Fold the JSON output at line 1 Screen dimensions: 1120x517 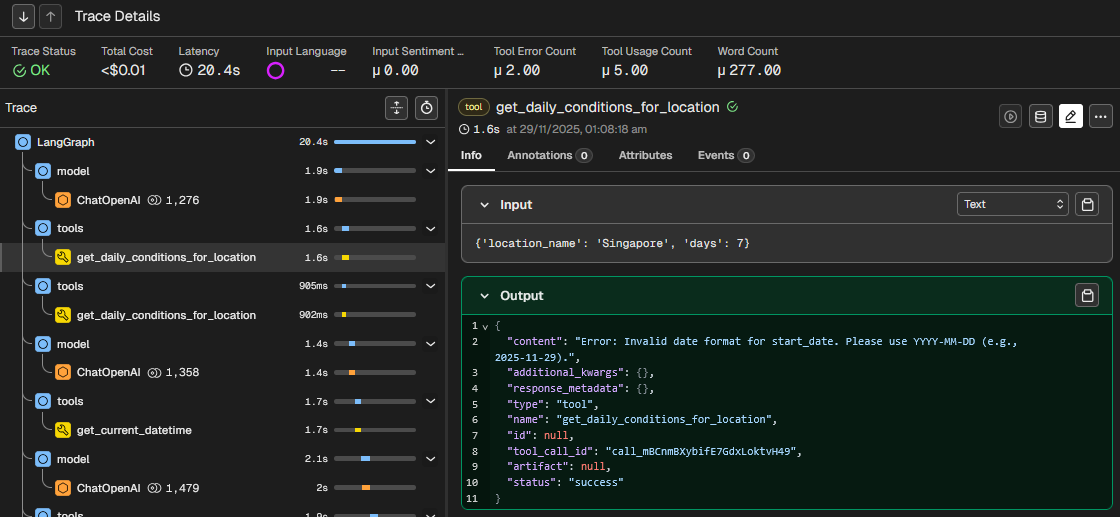(485, 326)
